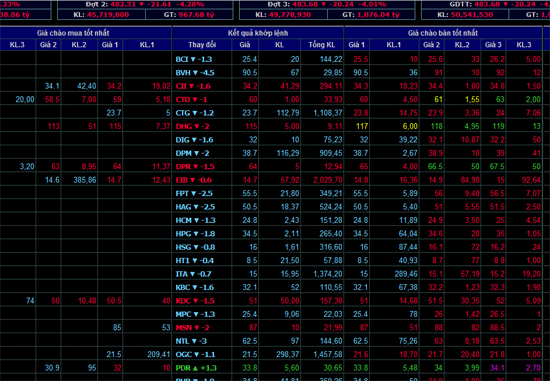550x381 pixels.
Task: Click the Giá chào bán tốt nhất header
Action: pyautogui.click(x=443, y=33)
